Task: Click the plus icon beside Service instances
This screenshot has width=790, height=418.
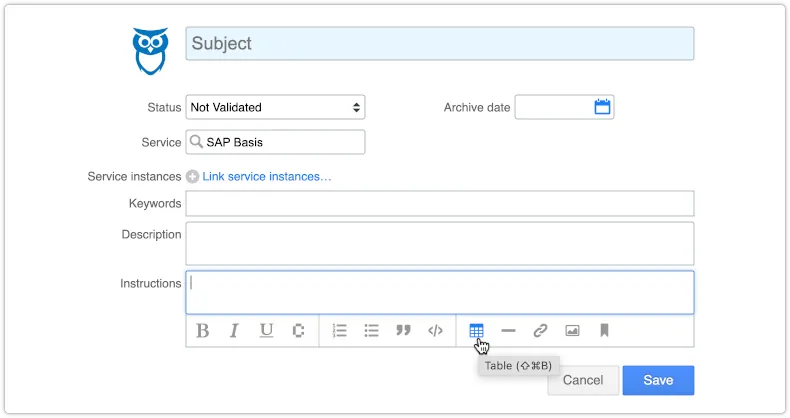Action: [192, 177]
